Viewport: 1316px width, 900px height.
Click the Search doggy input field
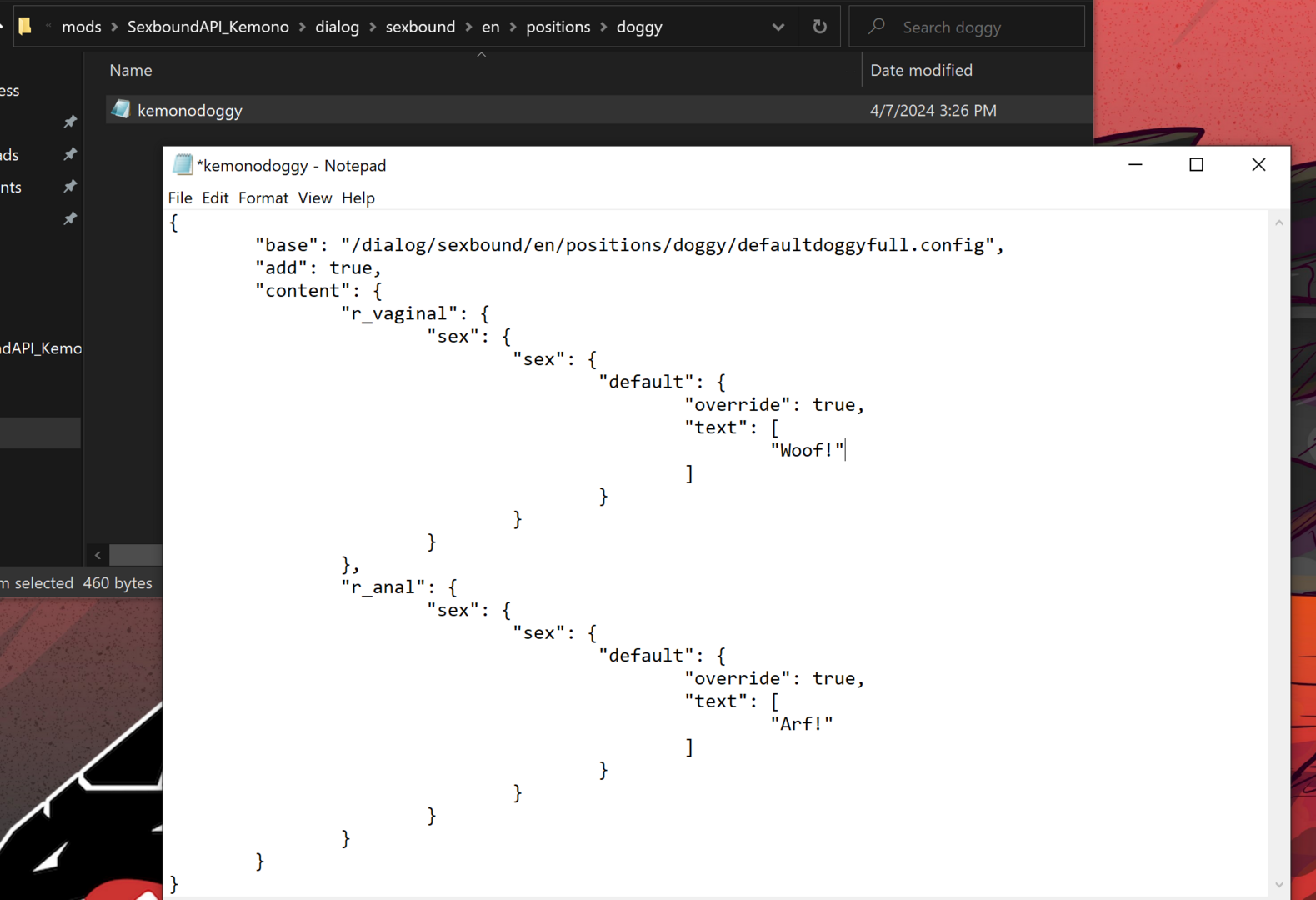pyautogui.click(x=968, y=27)
